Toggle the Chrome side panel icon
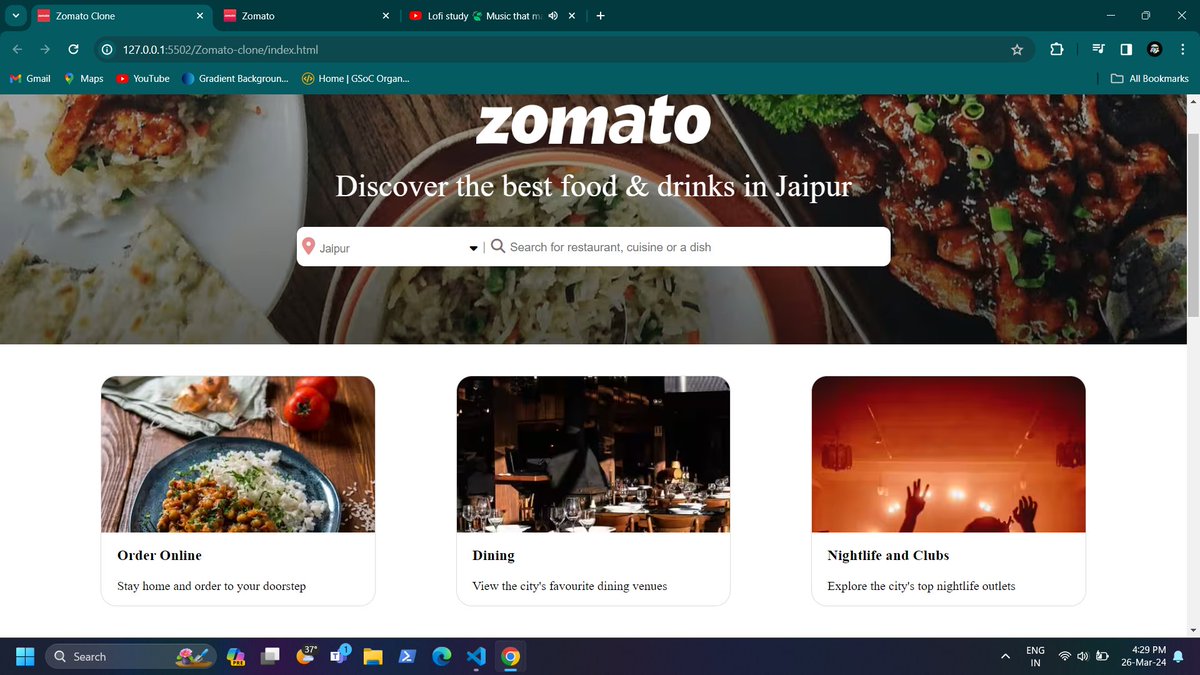Viewport: 1200px width, 675px height. pyautogui.click(x=1126, y=49)
